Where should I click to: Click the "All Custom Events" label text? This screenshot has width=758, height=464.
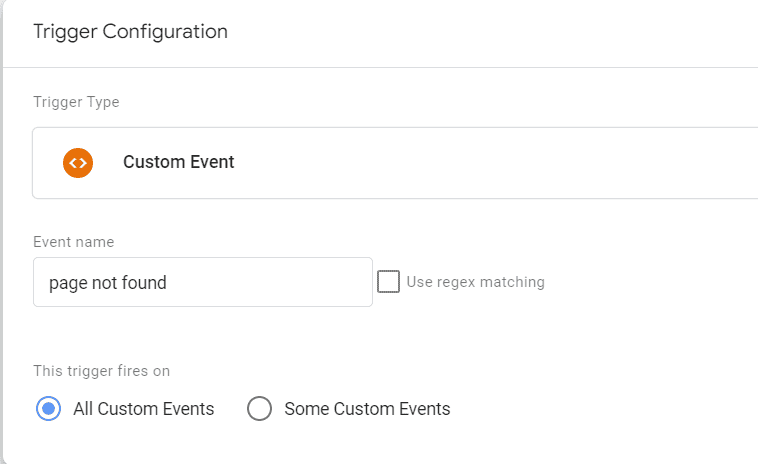click(x=143, y=409)
